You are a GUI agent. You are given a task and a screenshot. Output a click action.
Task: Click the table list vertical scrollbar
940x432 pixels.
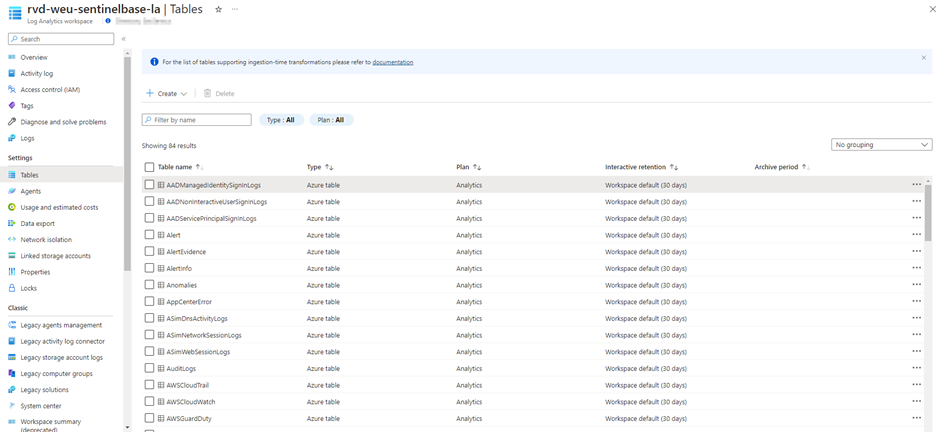point(928,213)
